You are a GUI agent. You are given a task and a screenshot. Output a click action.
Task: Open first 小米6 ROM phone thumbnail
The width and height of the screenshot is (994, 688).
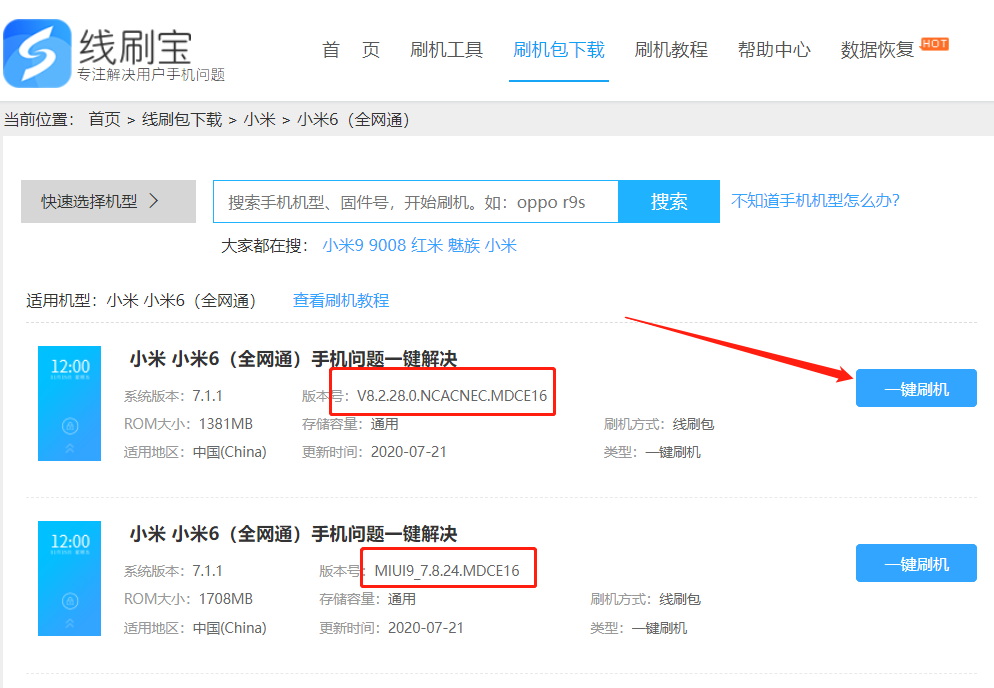click(70, 403)
